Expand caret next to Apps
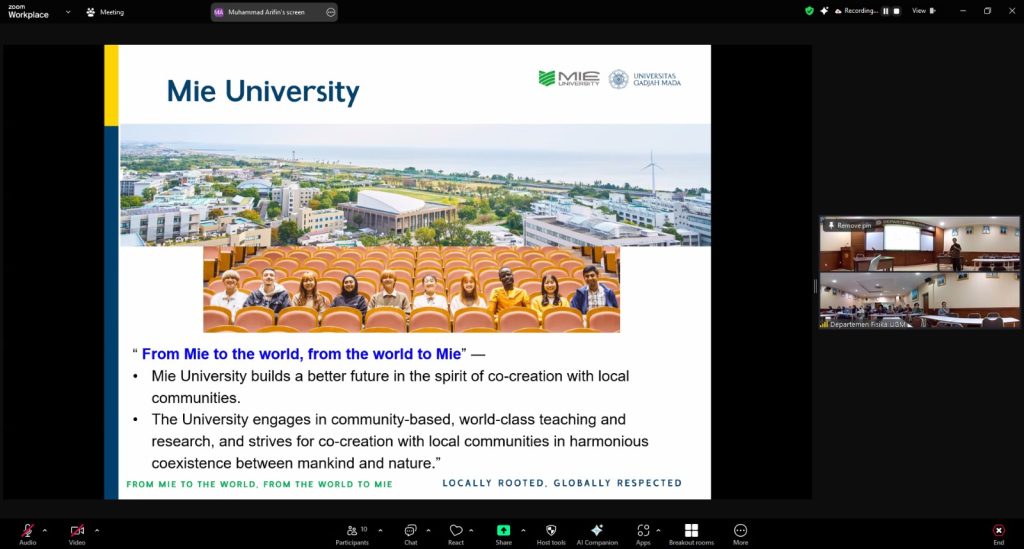The image size is (1024, 549). (x=658, y=530)
